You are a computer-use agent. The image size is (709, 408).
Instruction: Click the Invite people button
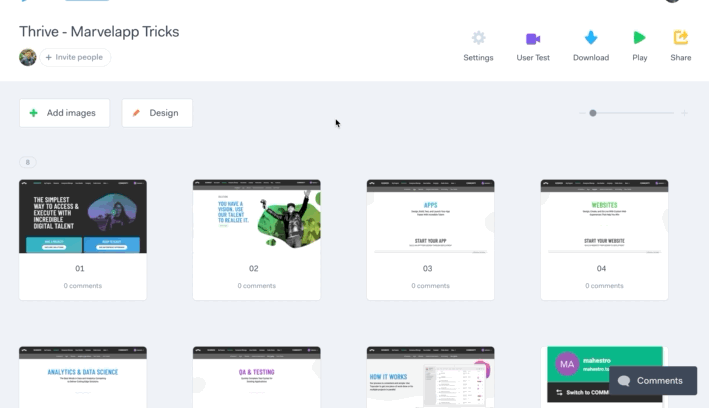pyautogui.click(x=75, y=57)
